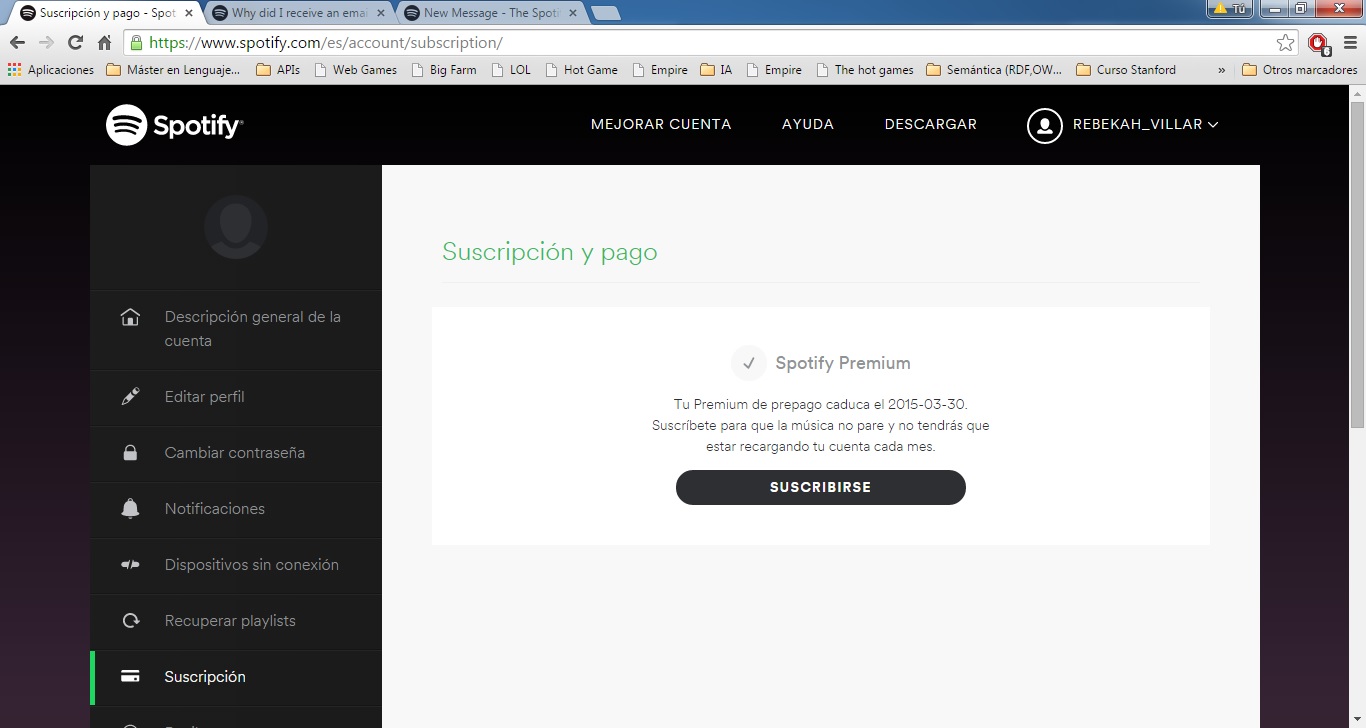
Task: Click the green padlock in address bar
Action: click(x=136, y=43)
